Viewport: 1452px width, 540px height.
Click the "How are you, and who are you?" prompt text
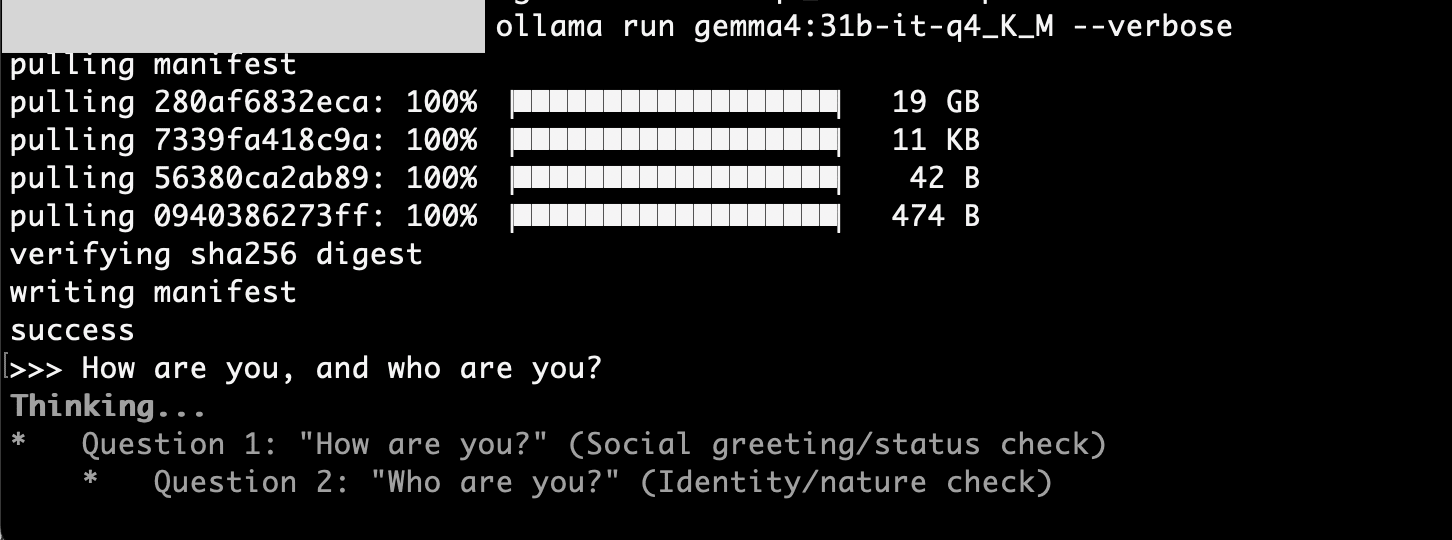tap(342, 369)
